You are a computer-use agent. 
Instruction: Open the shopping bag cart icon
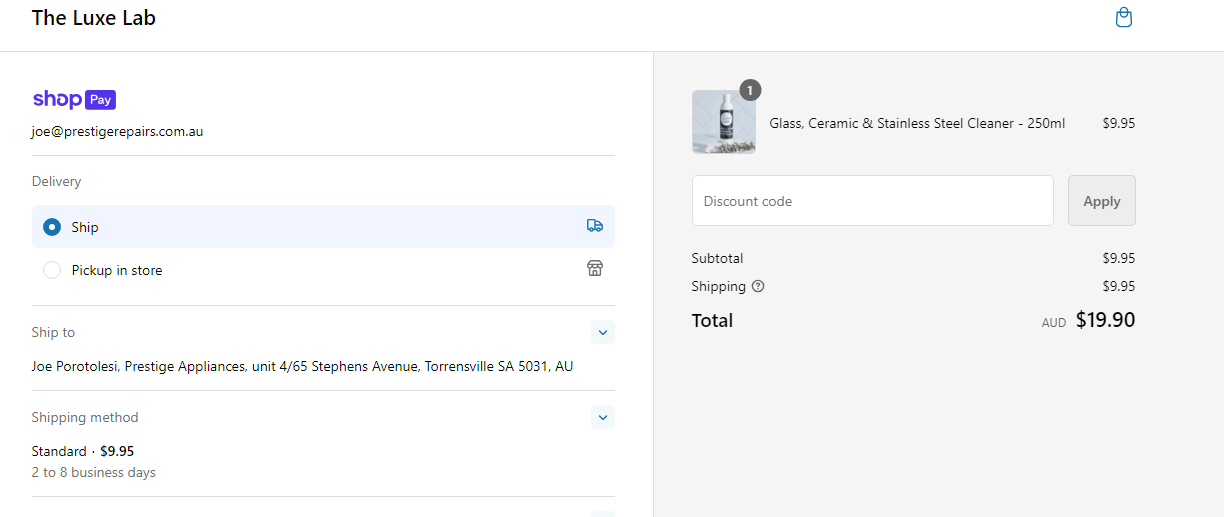[1124, 18]
